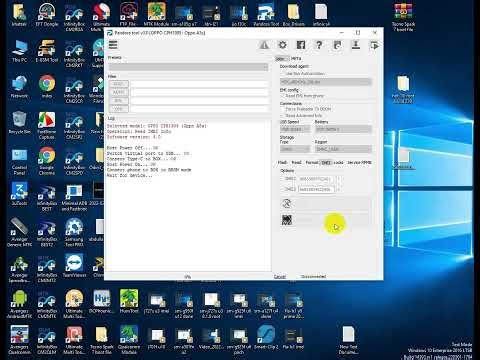Click the toolbar icon right of the help icon
The width and height of the screenshot is (480, 360).
337,45
